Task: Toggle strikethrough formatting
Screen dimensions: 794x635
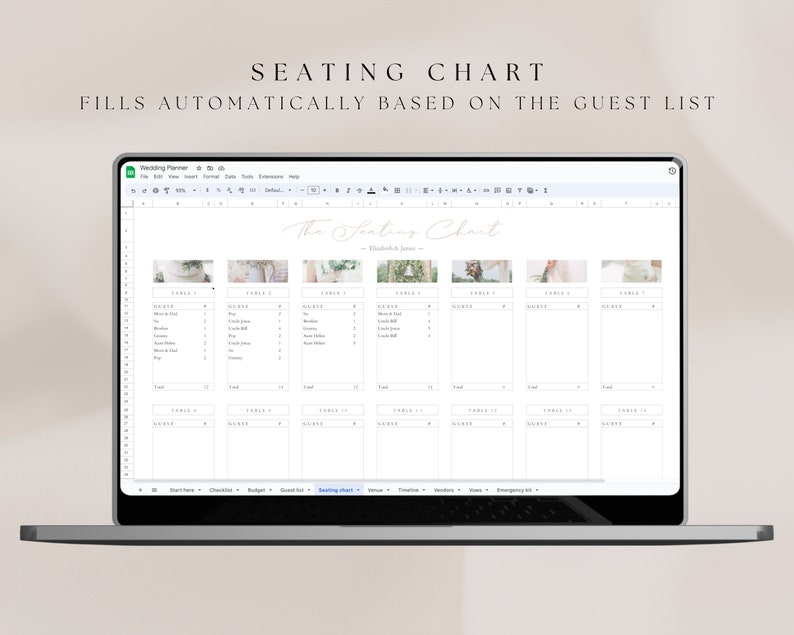Action: click(x=360, y=191)
